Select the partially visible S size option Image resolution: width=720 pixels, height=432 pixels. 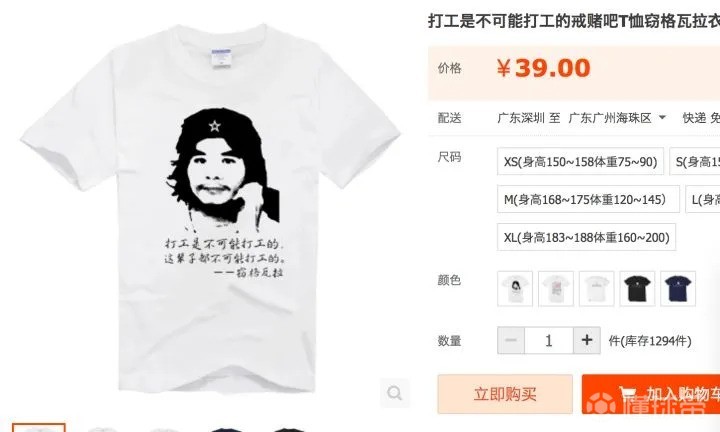pyautogui.click(x=695, y=161)
